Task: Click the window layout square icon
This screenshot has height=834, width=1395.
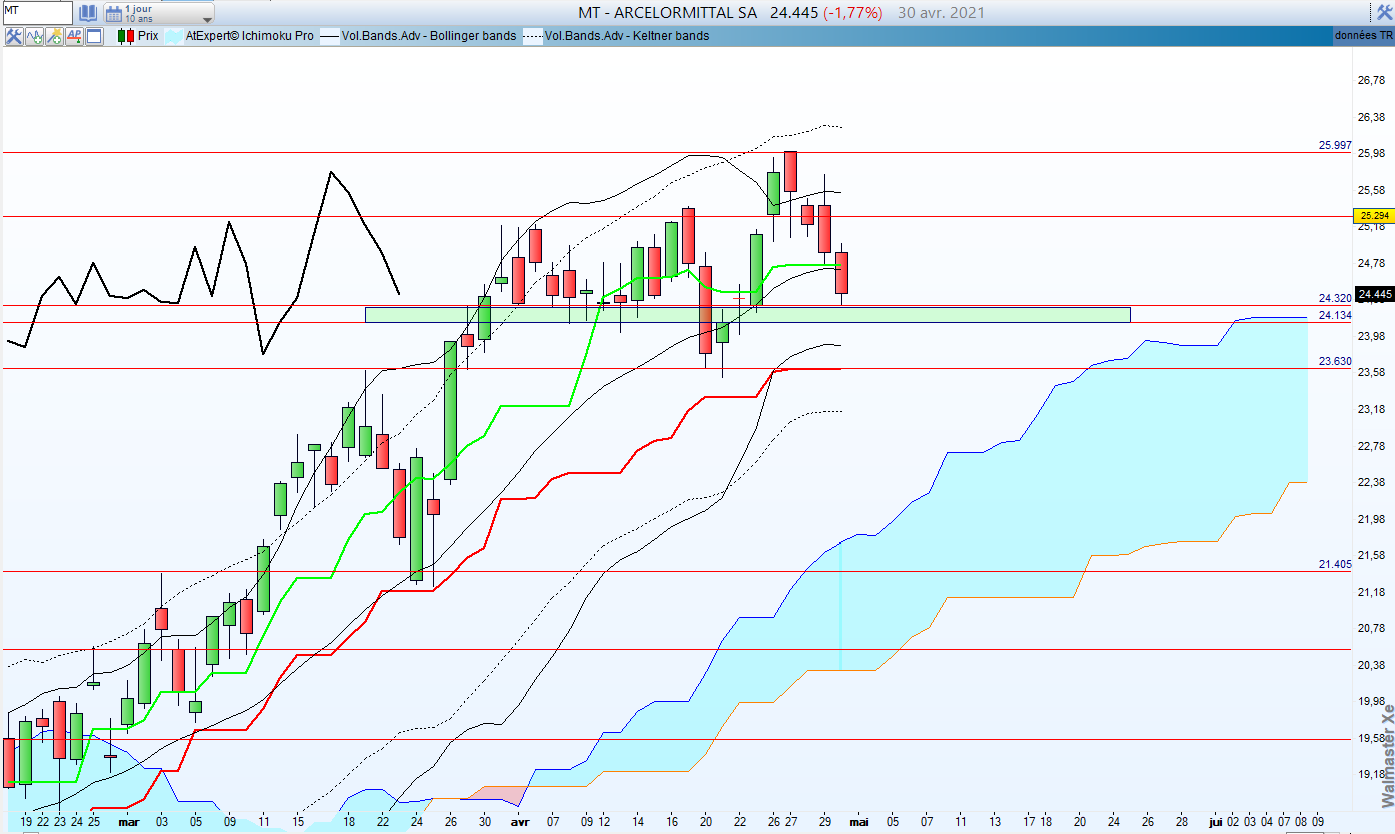Action: pos(94,36)
